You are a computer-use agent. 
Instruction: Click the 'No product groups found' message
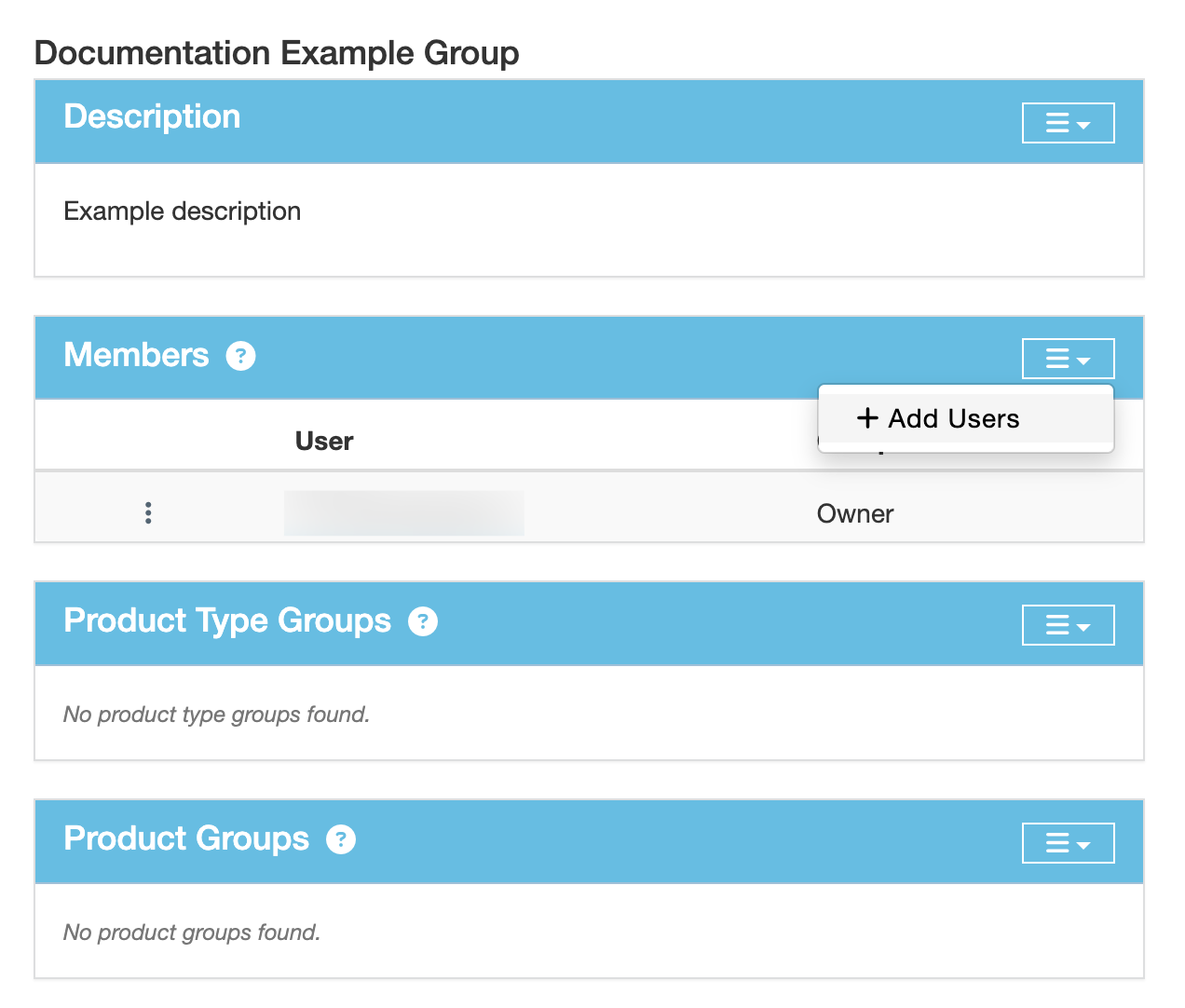[192, 933]
